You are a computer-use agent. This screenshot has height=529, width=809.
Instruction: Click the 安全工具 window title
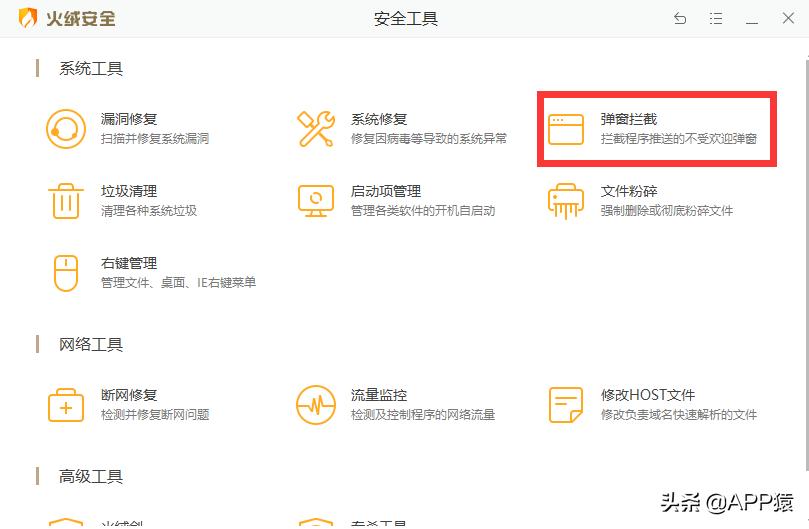[406, 19]
